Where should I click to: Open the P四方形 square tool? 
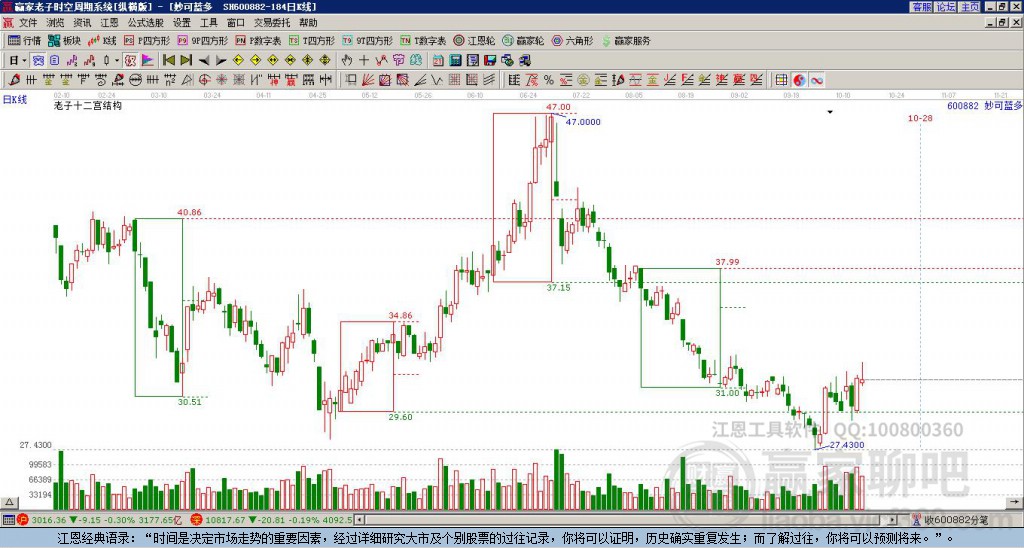(148, 40)
